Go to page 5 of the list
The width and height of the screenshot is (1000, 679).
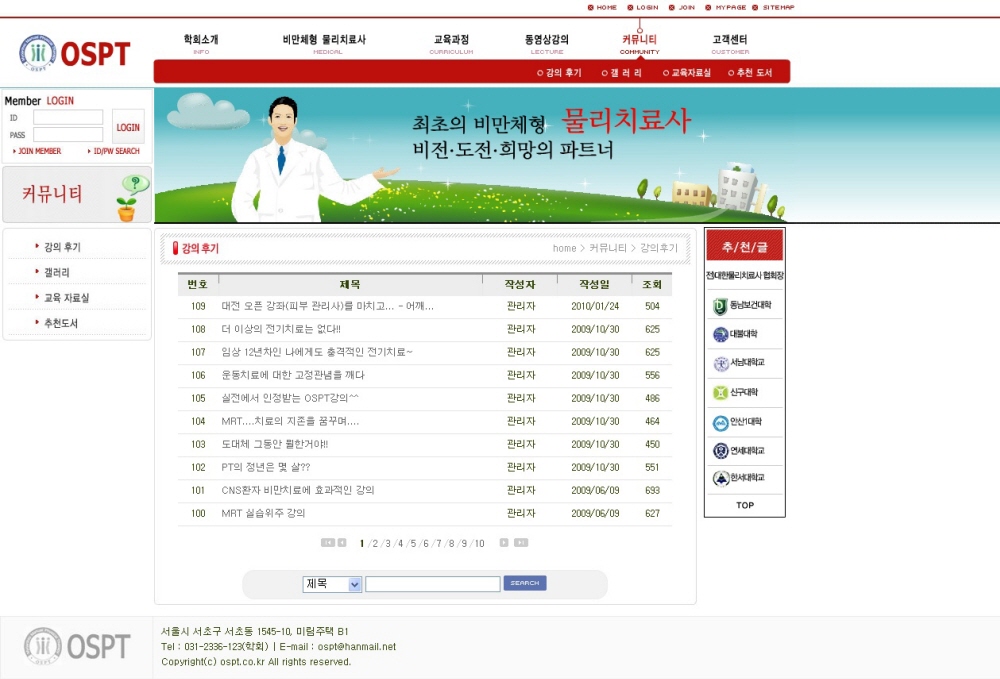[412, 544]
